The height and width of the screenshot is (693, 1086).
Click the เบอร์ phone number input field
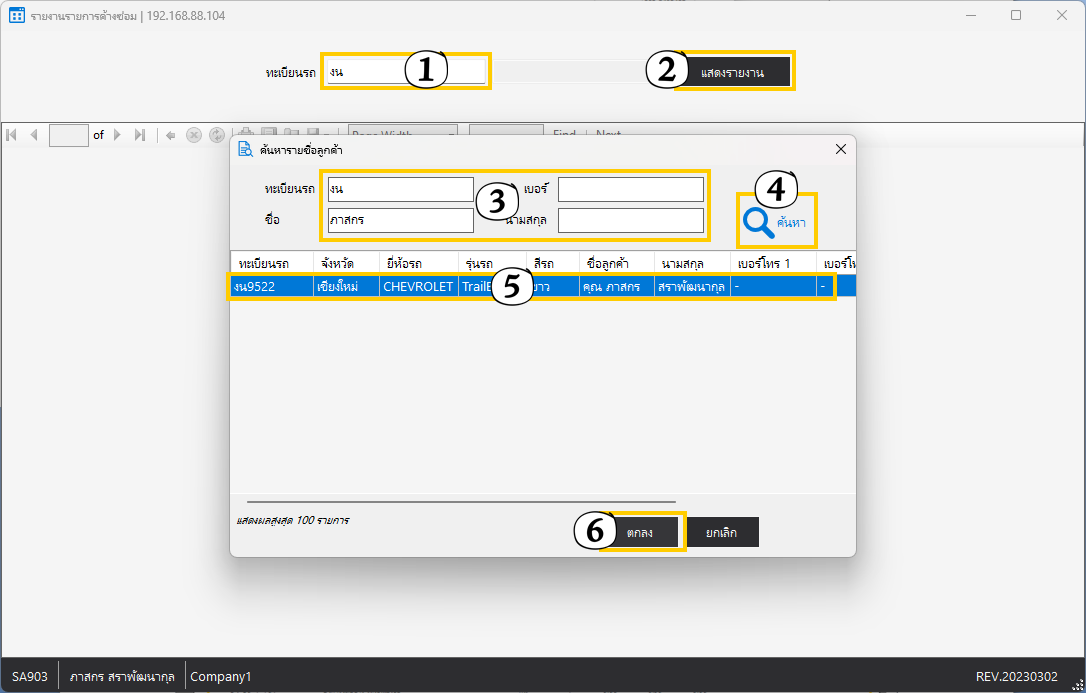(630, 189)
